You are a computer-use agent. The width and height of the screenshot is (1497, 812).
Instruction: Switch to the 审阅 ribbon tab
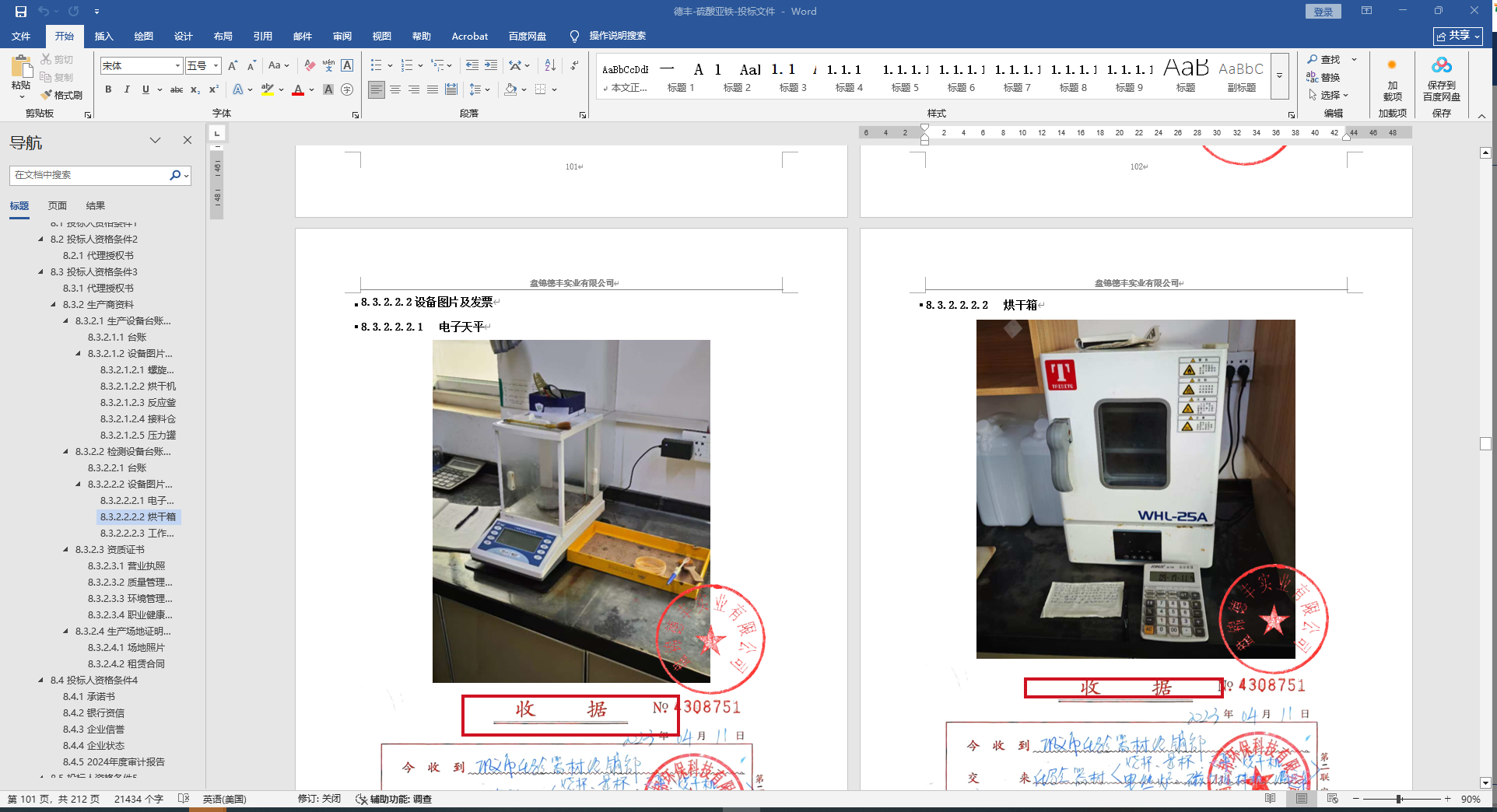coord(342,36)
